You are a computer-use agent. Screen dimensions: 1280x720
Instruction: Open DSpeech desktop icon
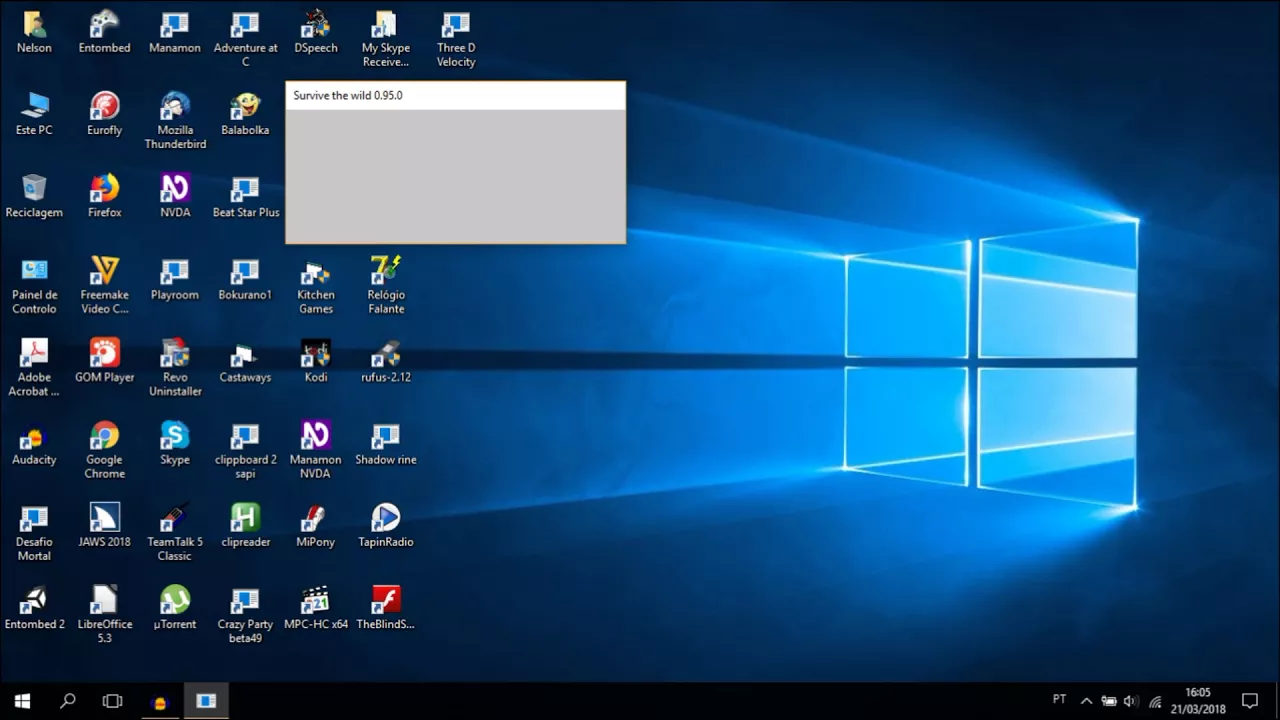click(x=316, y=31)
